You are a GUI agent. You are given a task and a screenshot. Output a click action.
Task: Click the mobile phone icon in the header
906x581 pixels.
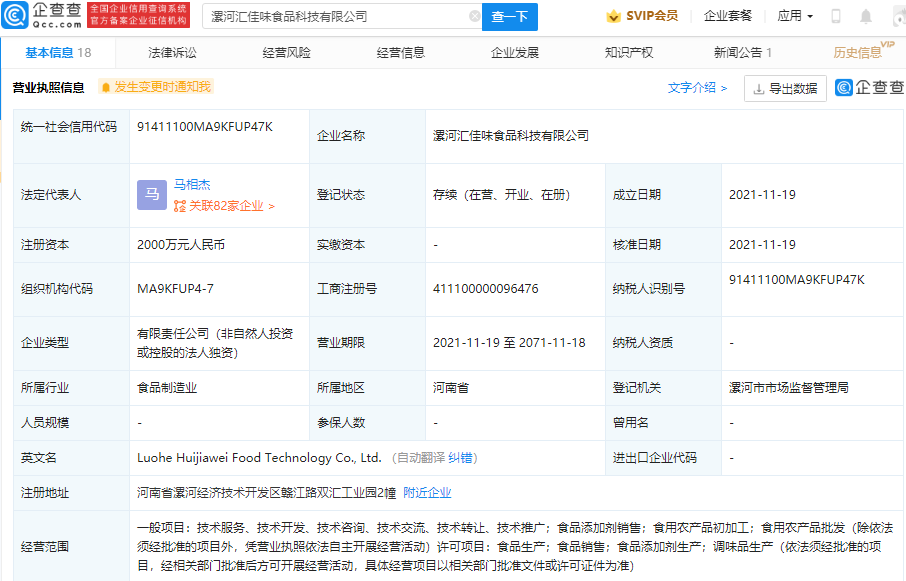[836, 16]
